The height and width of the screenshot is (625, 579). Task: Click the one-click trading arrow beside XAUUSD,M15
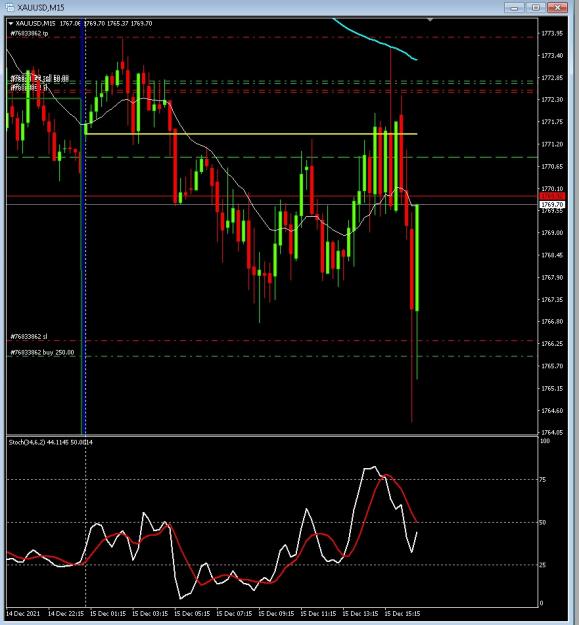pyautogui.click(x=11, y=24)
